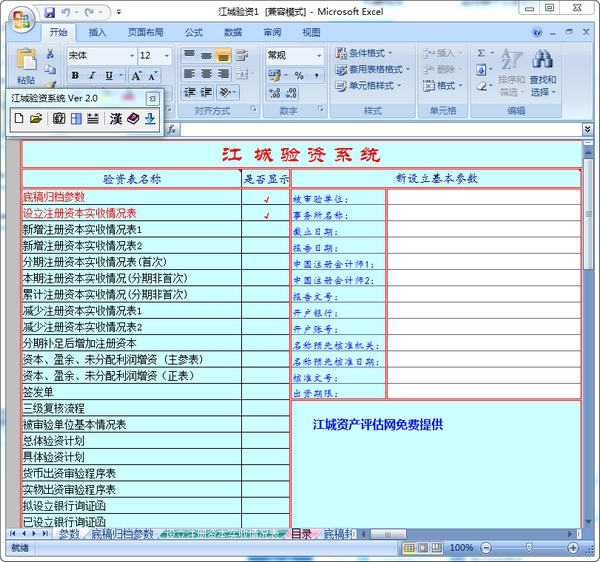This screenshot has width=600, height=562.
Task: Click row lines icon in floating toolbar
Action: tap(93, 119)
